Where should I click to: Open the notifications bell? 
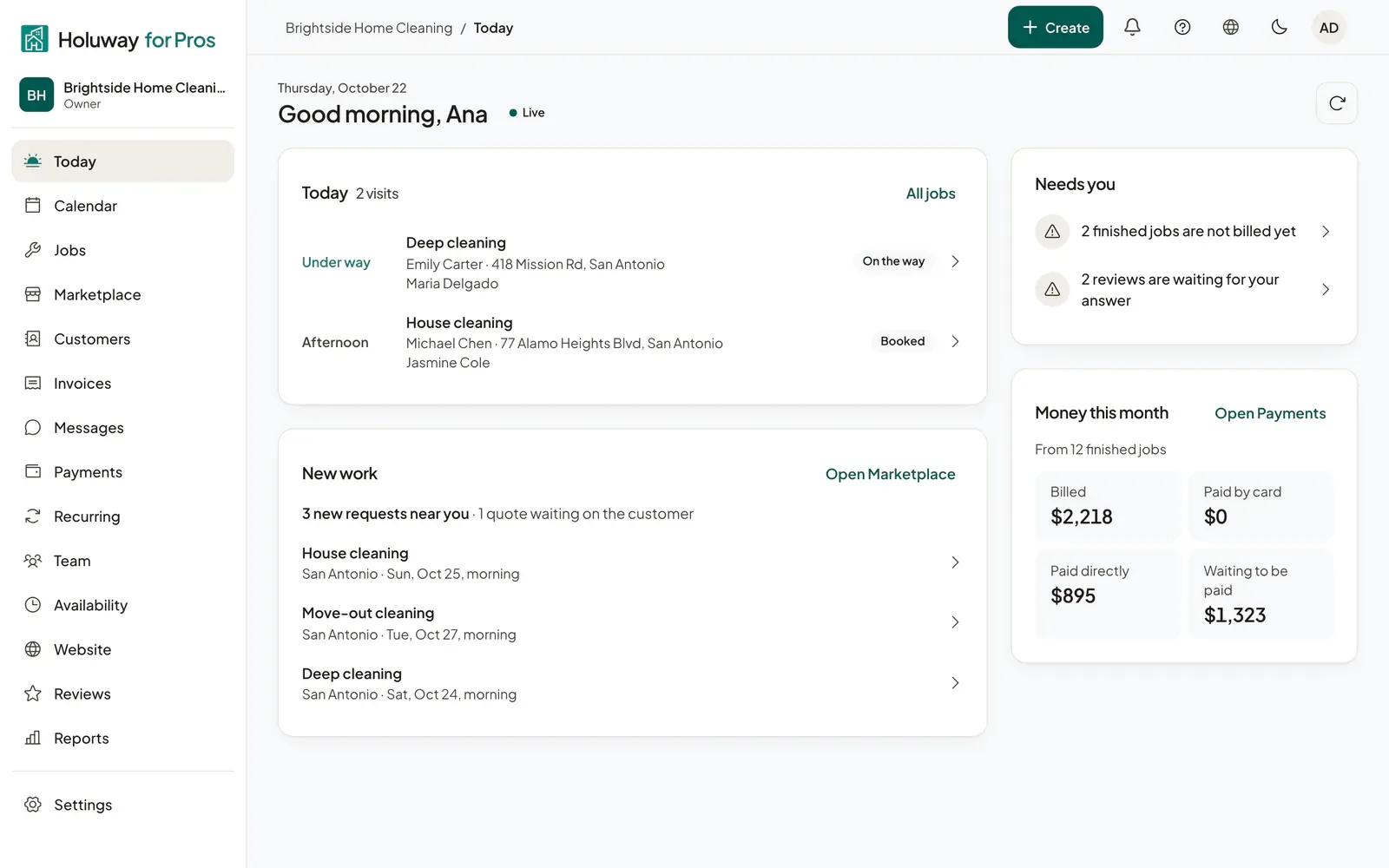(x=1132, y=27)
